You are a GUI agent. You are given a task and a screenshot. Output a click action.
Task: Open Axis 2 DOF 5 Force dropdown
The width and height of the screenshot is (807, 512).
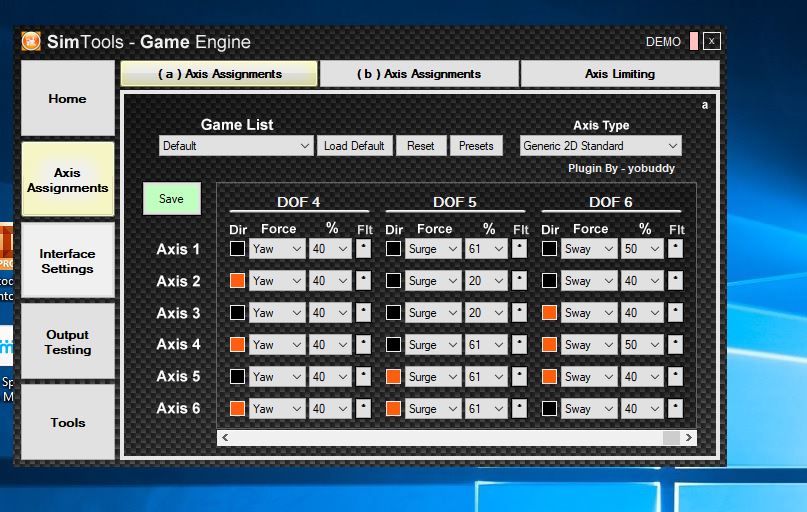coord(433,280)
